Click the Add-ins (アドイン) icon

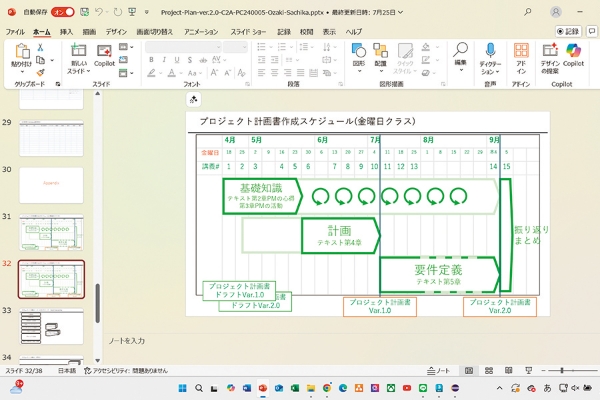pyautogui.click(x=521, y=51)
